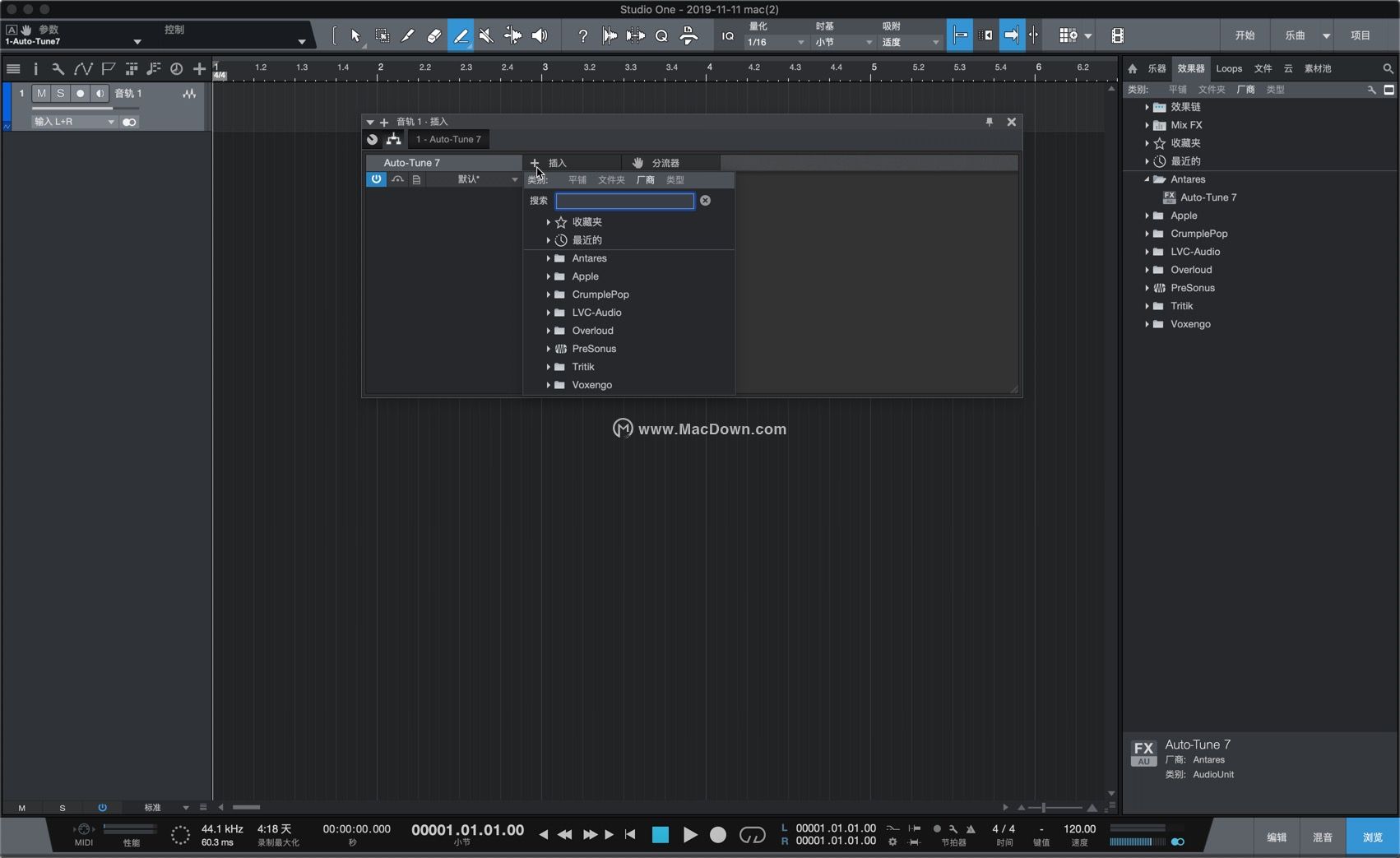The height and width of the screenshot is (858, 1400).
Task: Click home icon in browser panel
Action: [1133, 68]
